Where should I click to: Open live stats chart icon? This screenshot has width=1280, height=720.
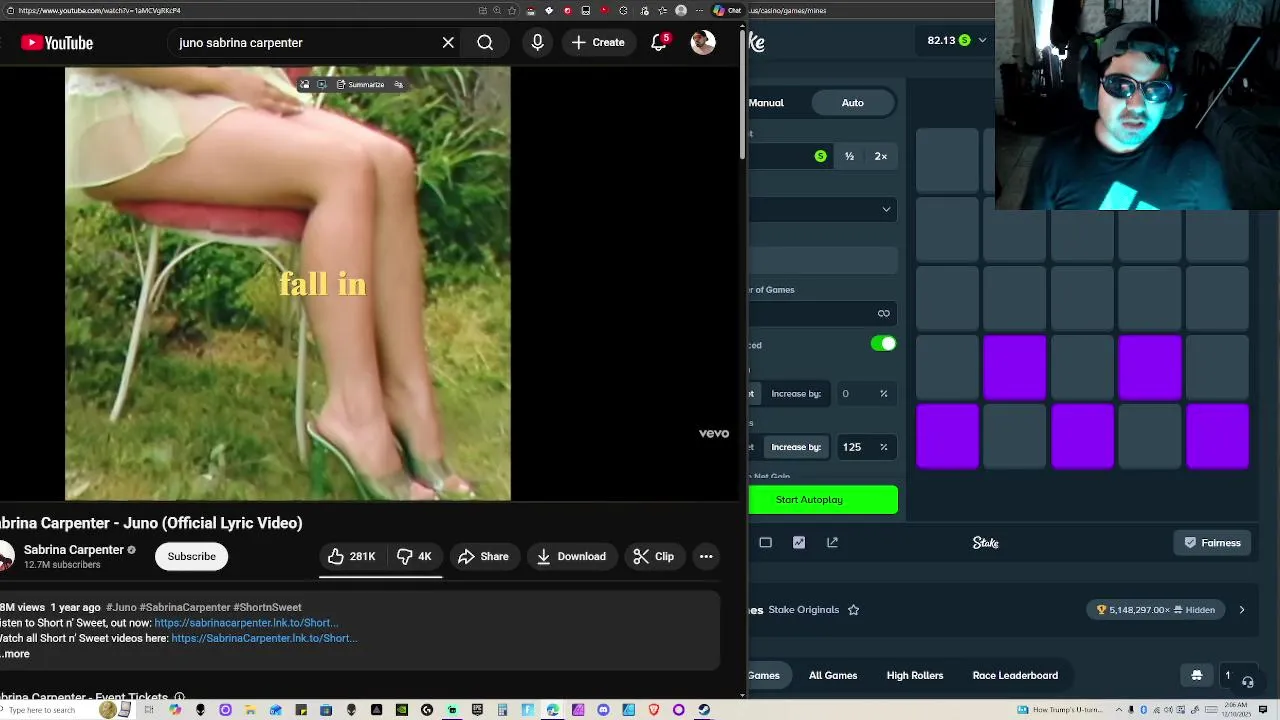coord(799,542)
